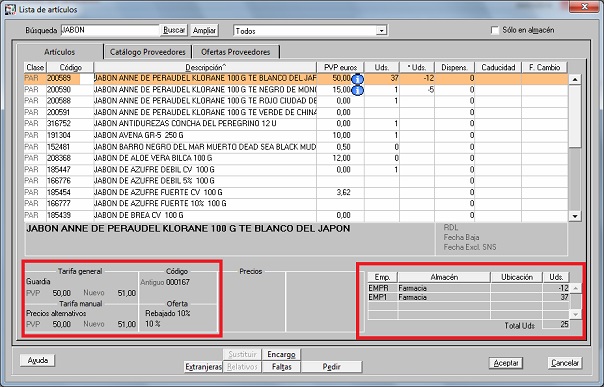Click the Caducidad column header
Image resolution: width=604 pixels, height=387 pixels.
[x=498, y=67]
